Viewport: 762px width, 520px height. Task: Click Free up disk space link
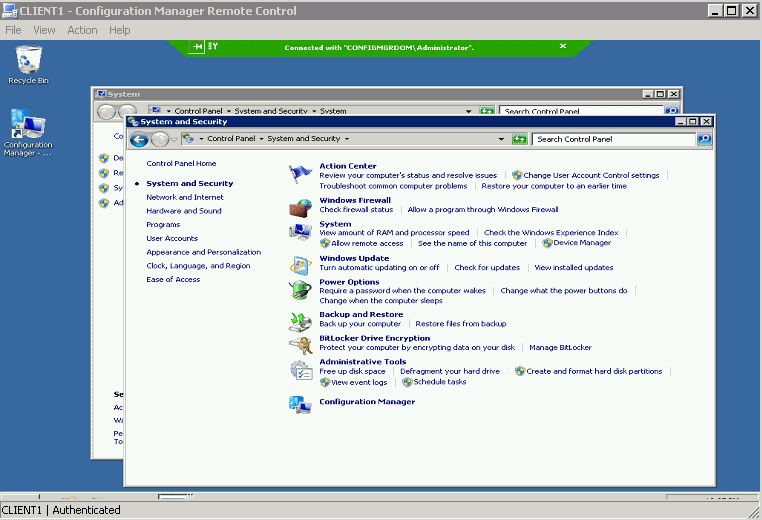[352, 371]
